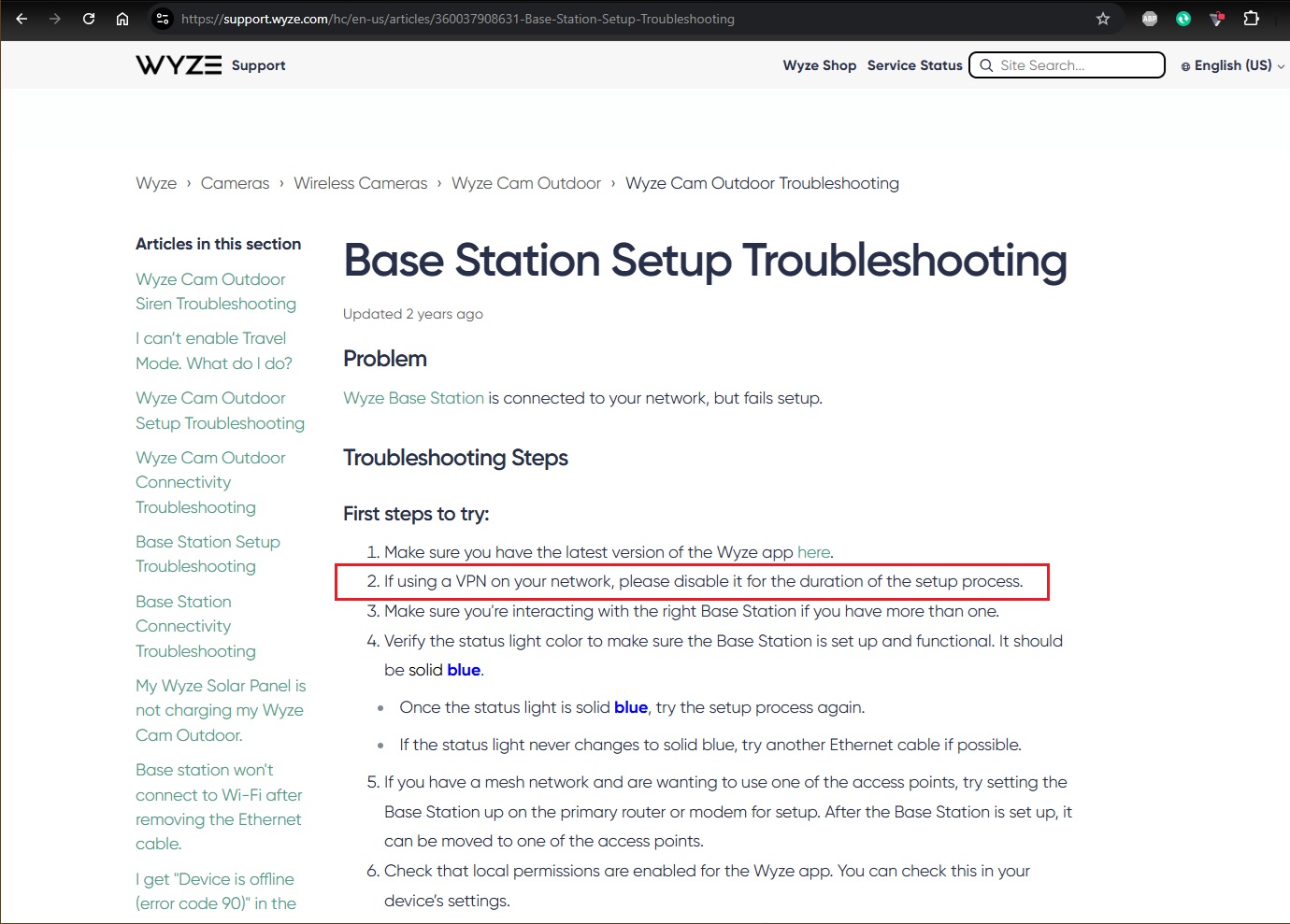1290x924 pixels.
Task: Click the "Articles in this section" heading
Action: point(218,244)
